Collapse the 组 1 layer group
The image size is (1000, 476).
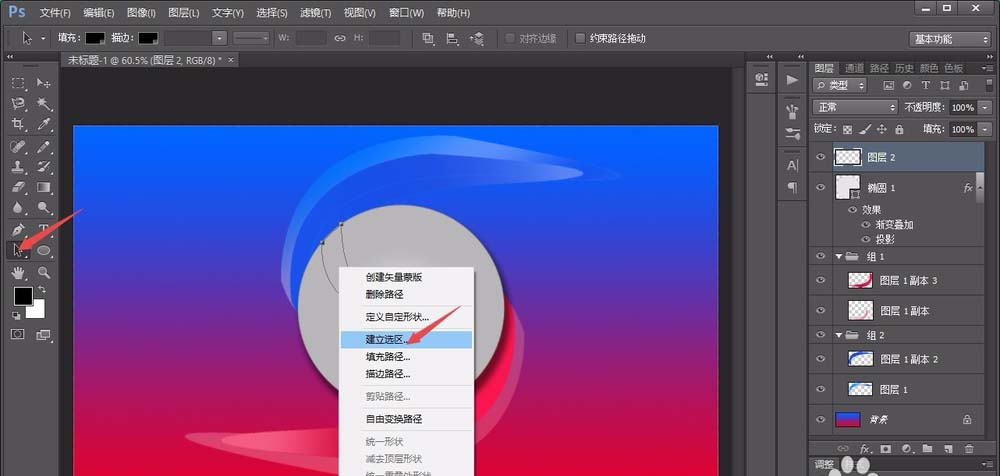click(x=840, y=257)
